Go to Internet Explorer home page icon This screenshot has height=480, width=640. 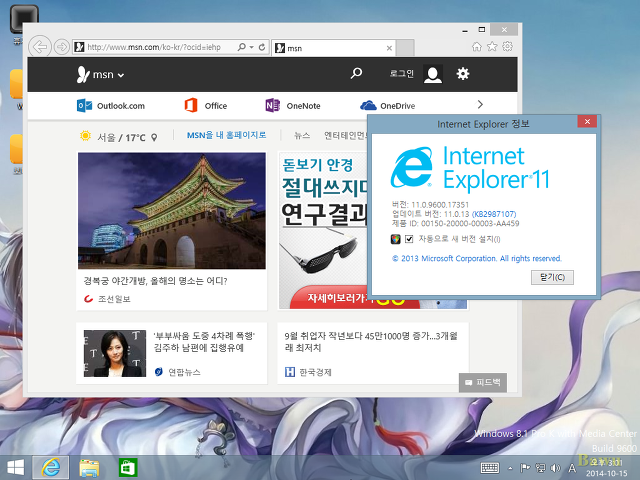click(477, 47)
